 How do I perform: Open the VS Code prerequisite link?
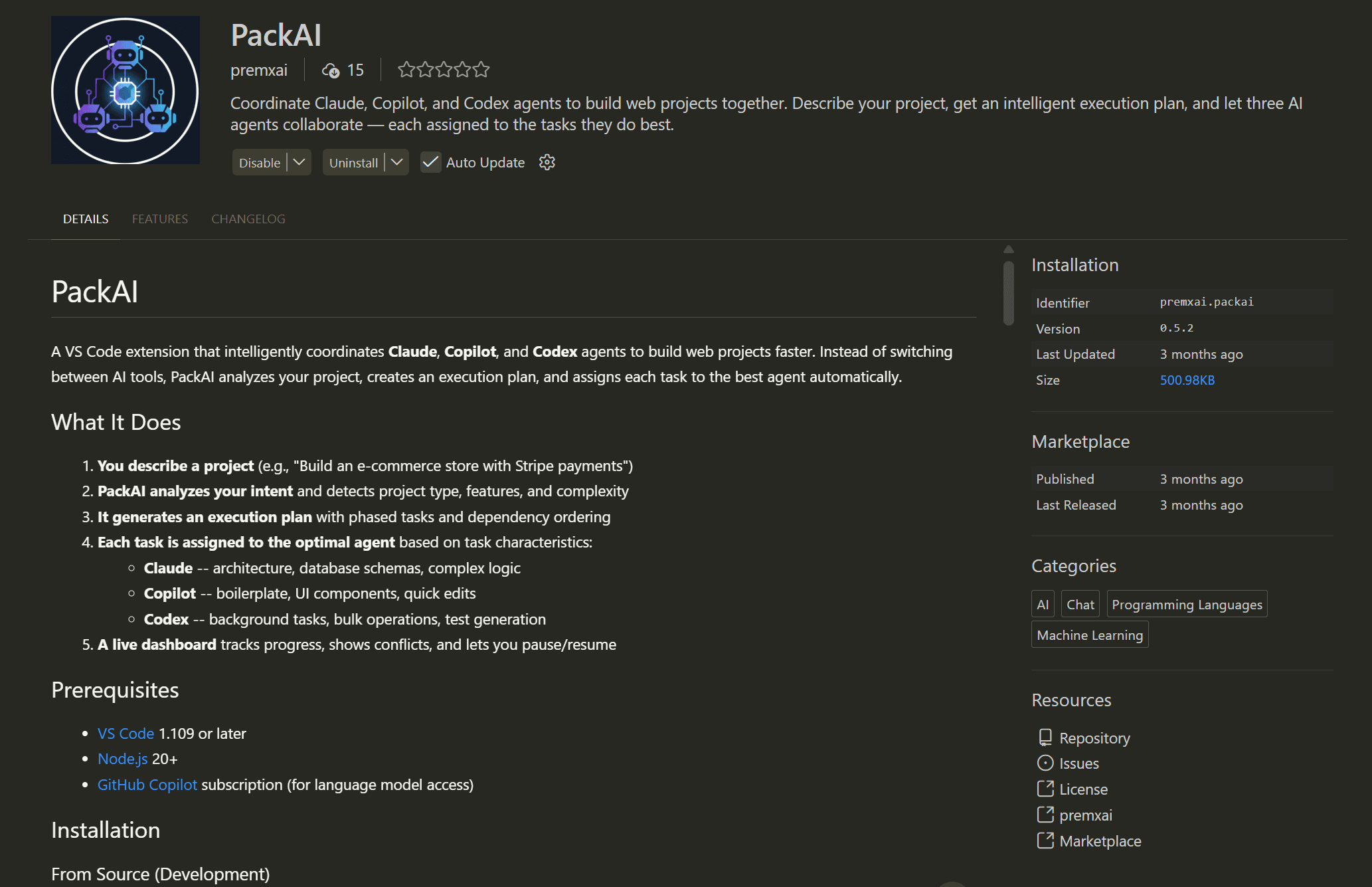coord(126,734)
